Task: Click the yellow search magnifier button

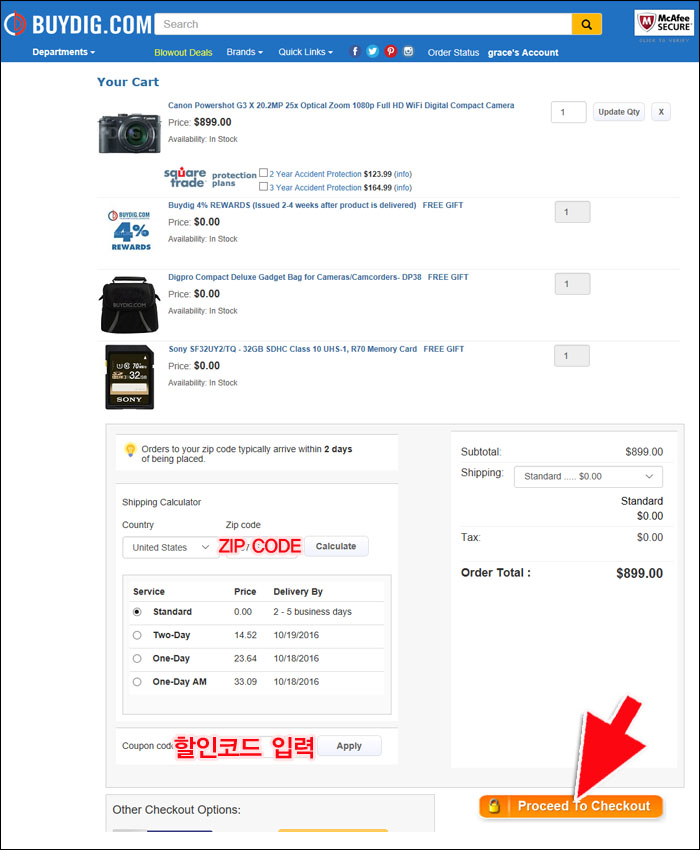Action: (586, 24)
